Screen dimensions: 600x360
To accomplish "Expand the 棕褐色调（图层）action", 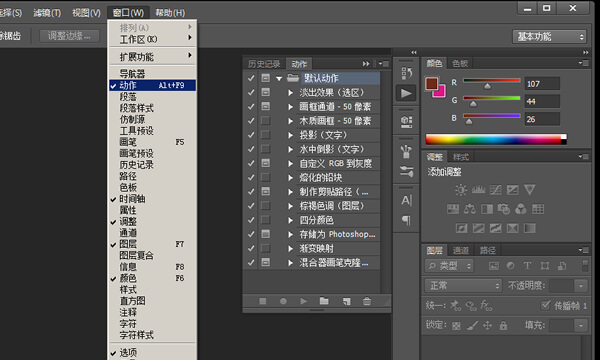I will (290, 206).
